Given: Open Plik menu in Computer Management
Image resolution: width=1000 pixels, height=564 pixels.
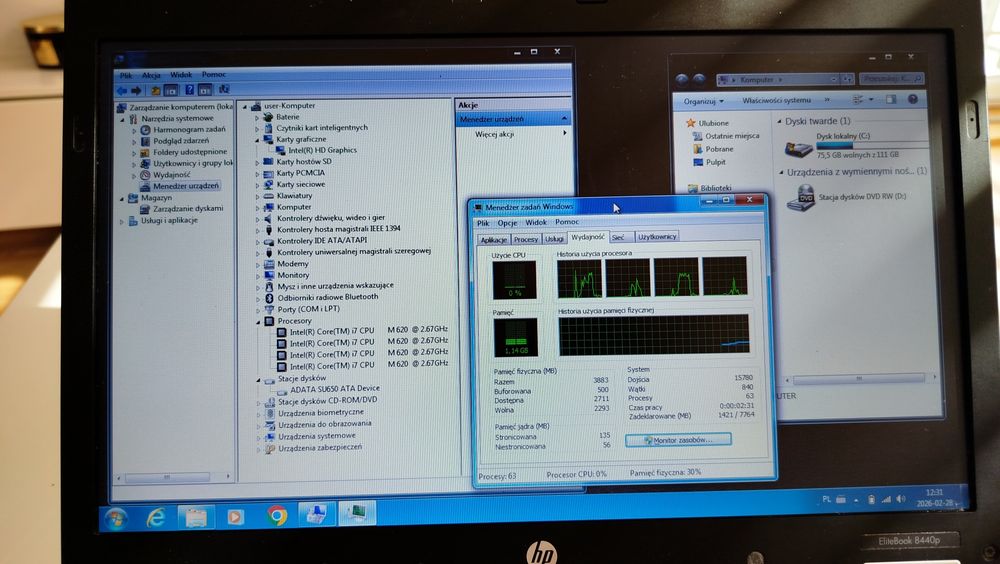Looking at the screenshot, I should pyautogui.click(x=126, y=75).
